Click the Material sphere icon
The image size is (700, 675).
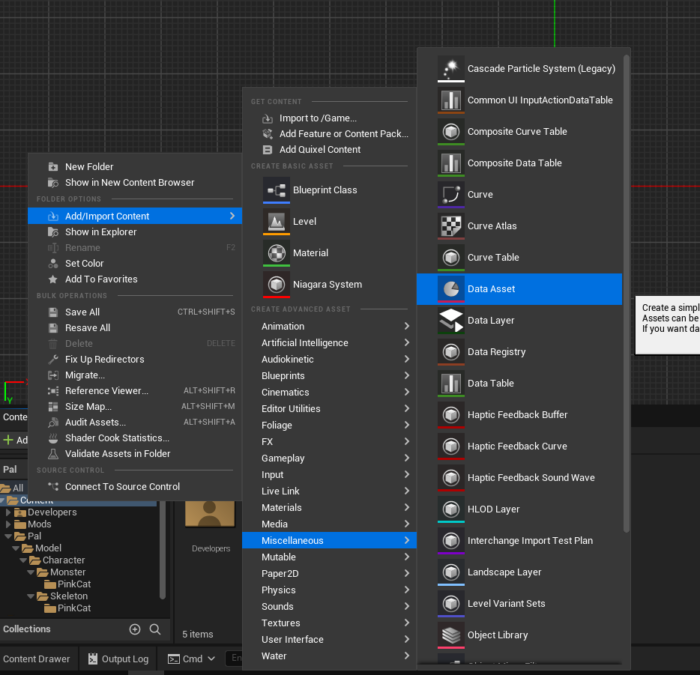276,253
